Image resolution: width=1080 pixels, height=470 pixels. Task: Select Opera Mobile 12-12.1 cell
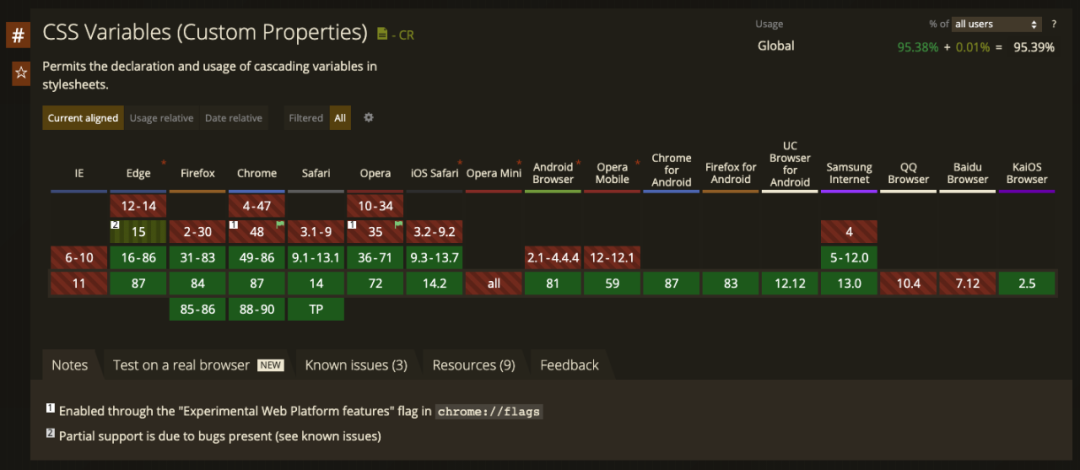pos(612,258)
